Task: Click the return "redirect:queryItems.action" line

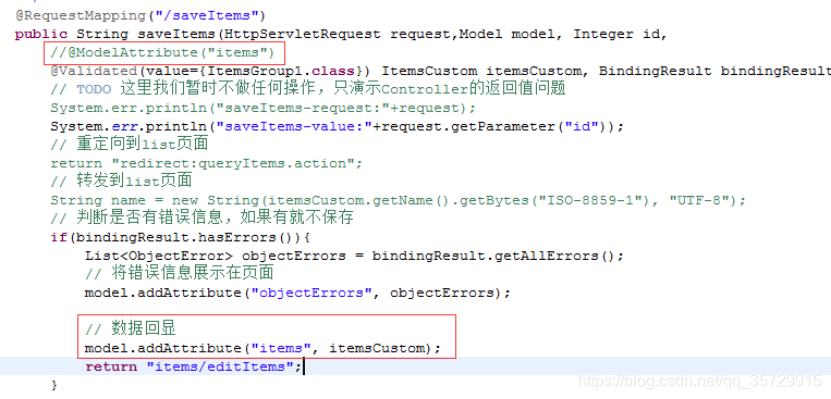Action: [x=207, y=163]
